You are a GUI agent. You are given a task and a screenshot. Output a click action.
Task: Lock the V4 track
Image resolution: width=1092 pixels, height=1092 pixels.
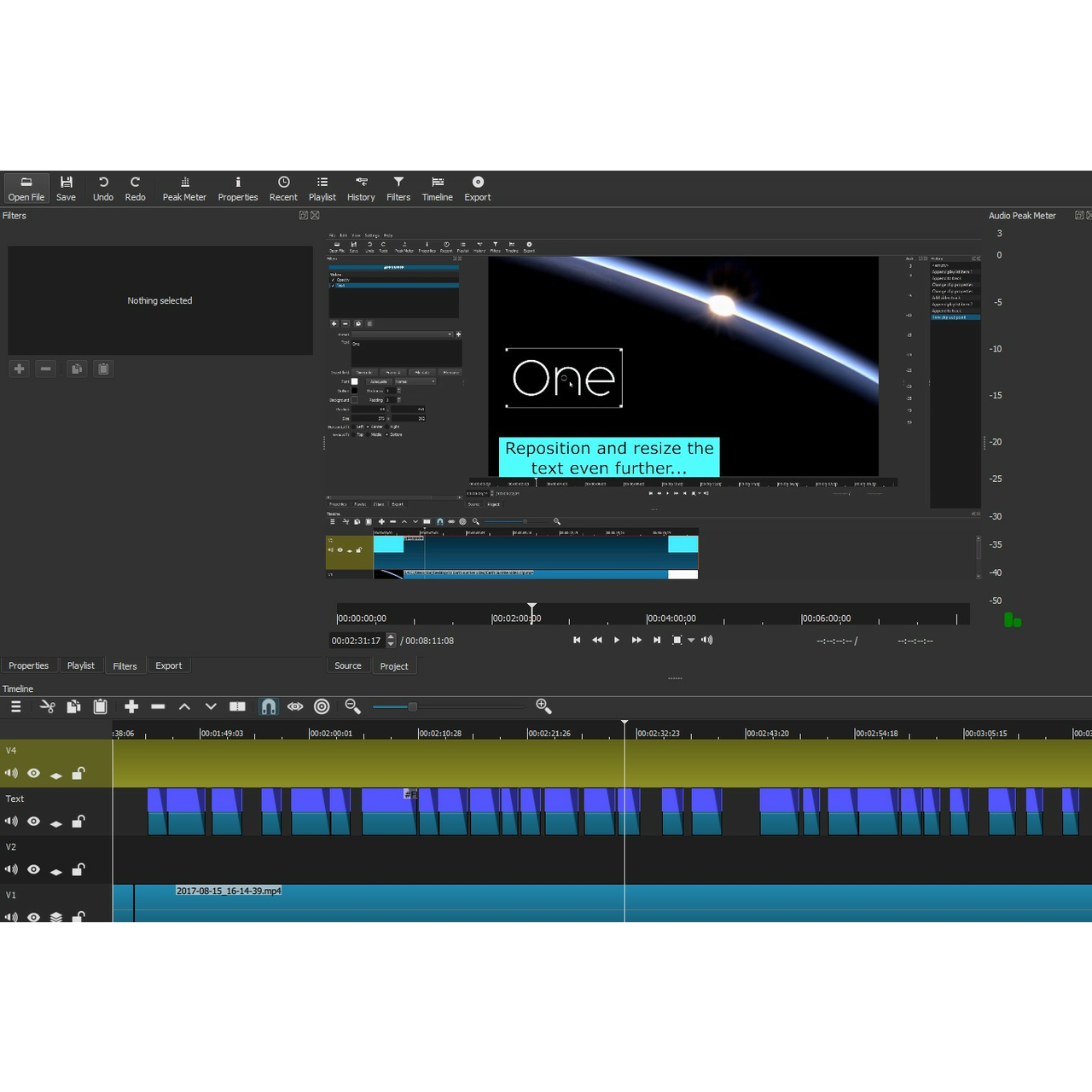(78, 773)
